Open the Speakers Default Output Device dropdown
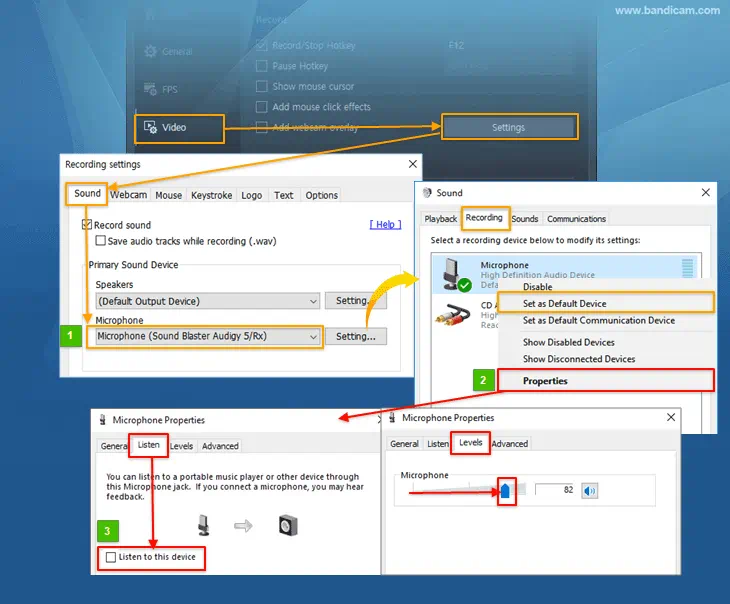The width and height of the screenshot is (730, 604). [206, 301]
